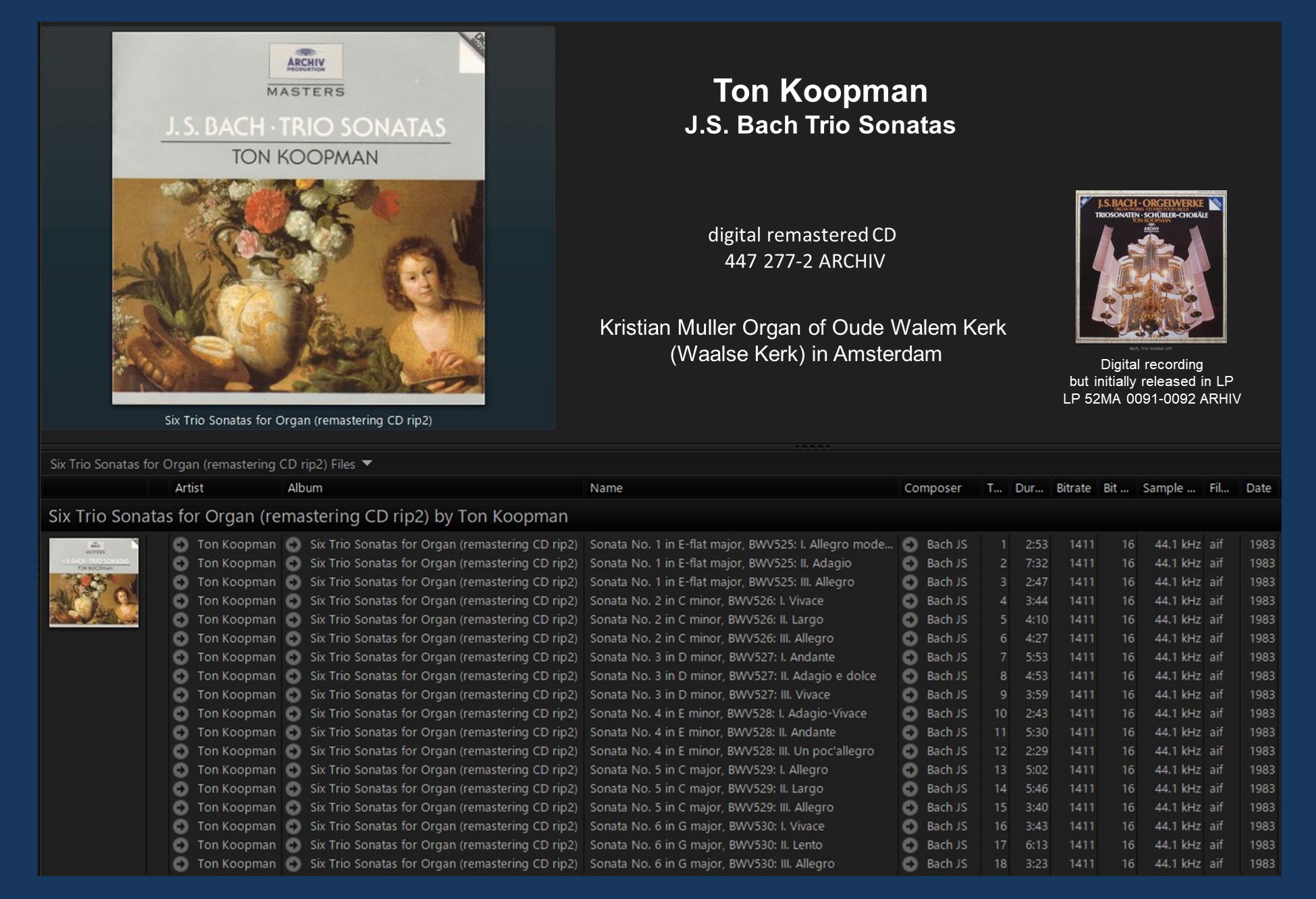Sort by the Bitrate column header
Viewport: 1316px width, 899px height.
(x=1074, y=488)
